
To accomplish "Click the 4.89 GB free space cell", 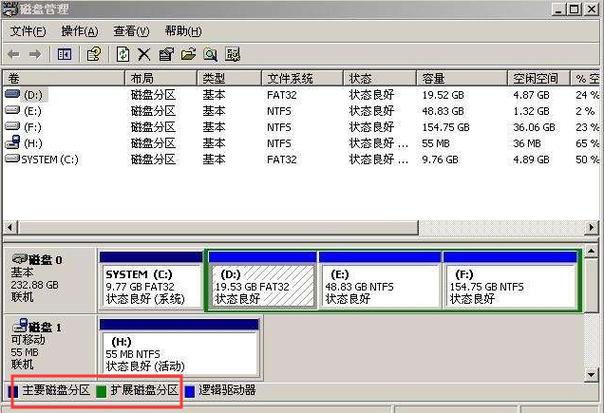I will [x=531, y=159].
